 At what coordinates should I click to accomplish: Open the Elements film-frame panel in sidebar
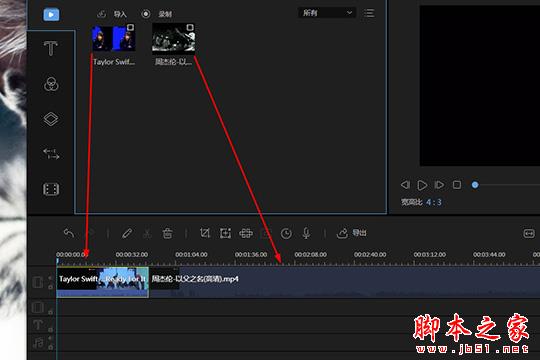51,189
